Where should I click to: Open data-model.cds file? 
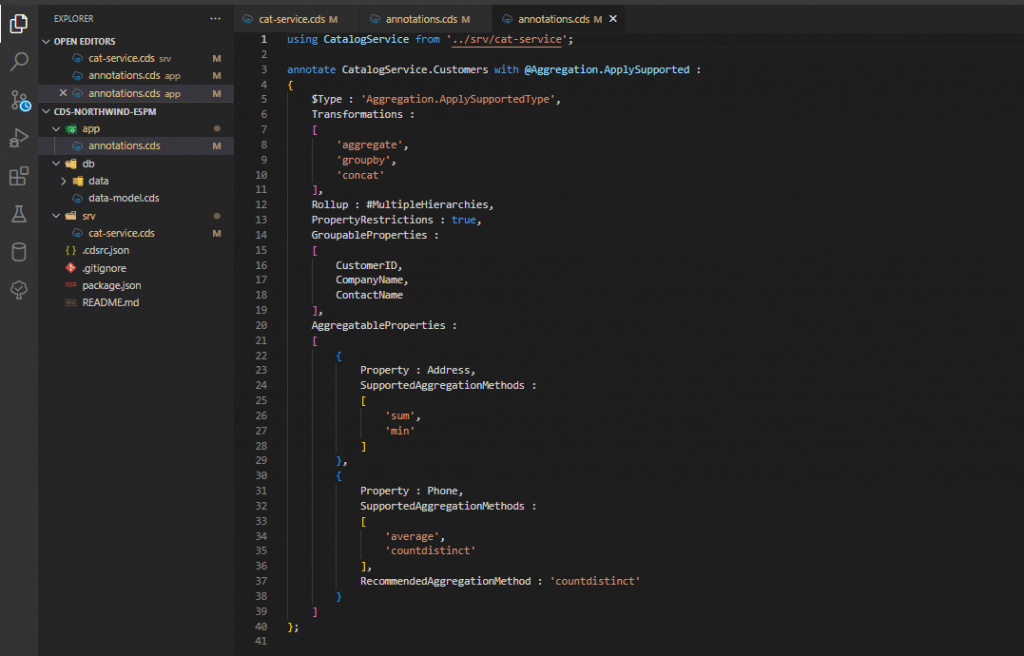coord(136,198)
